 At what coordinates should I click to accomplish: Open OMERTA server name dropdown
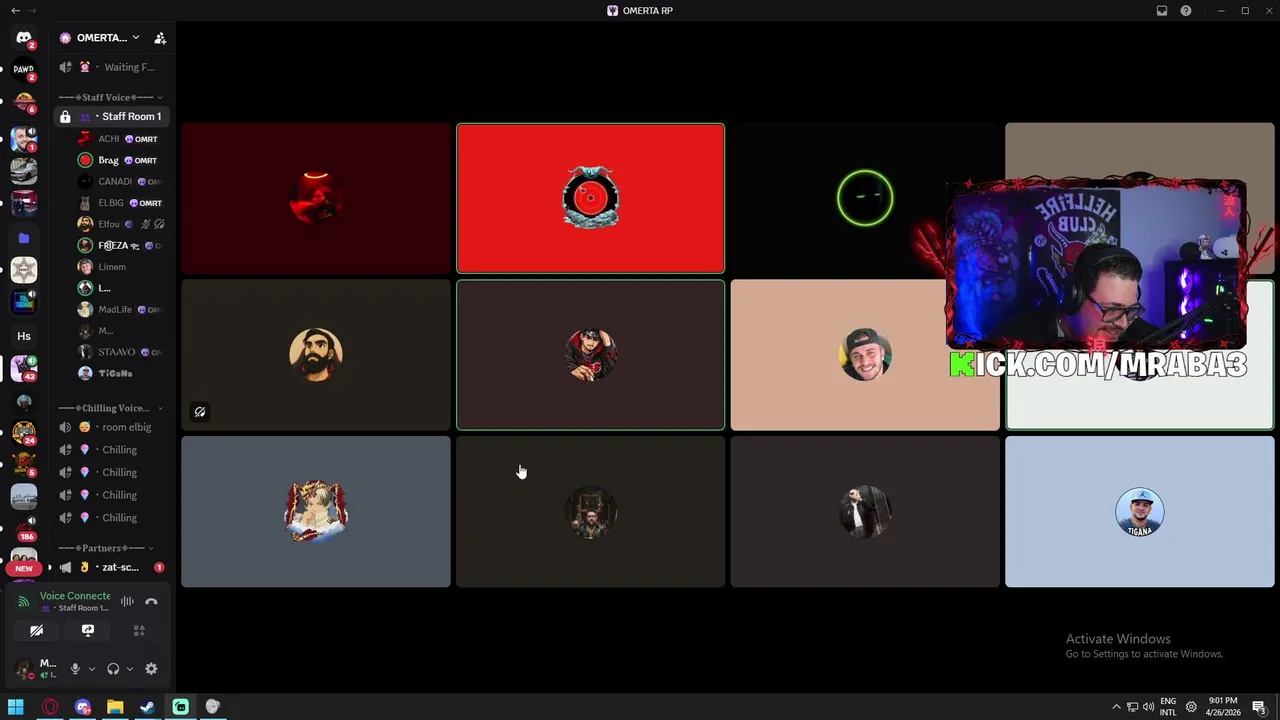(x=100, y=38)
